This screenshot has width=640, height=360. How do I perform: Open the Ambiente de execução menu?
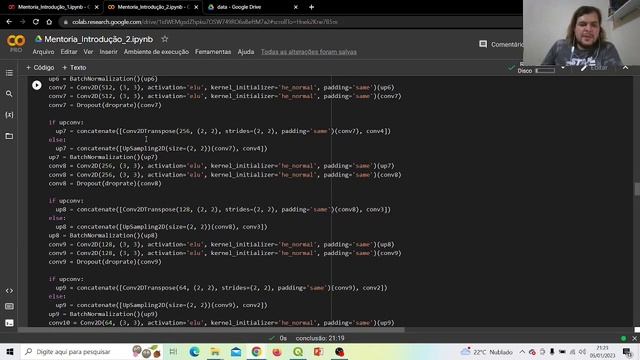click(x=156, y=52)
